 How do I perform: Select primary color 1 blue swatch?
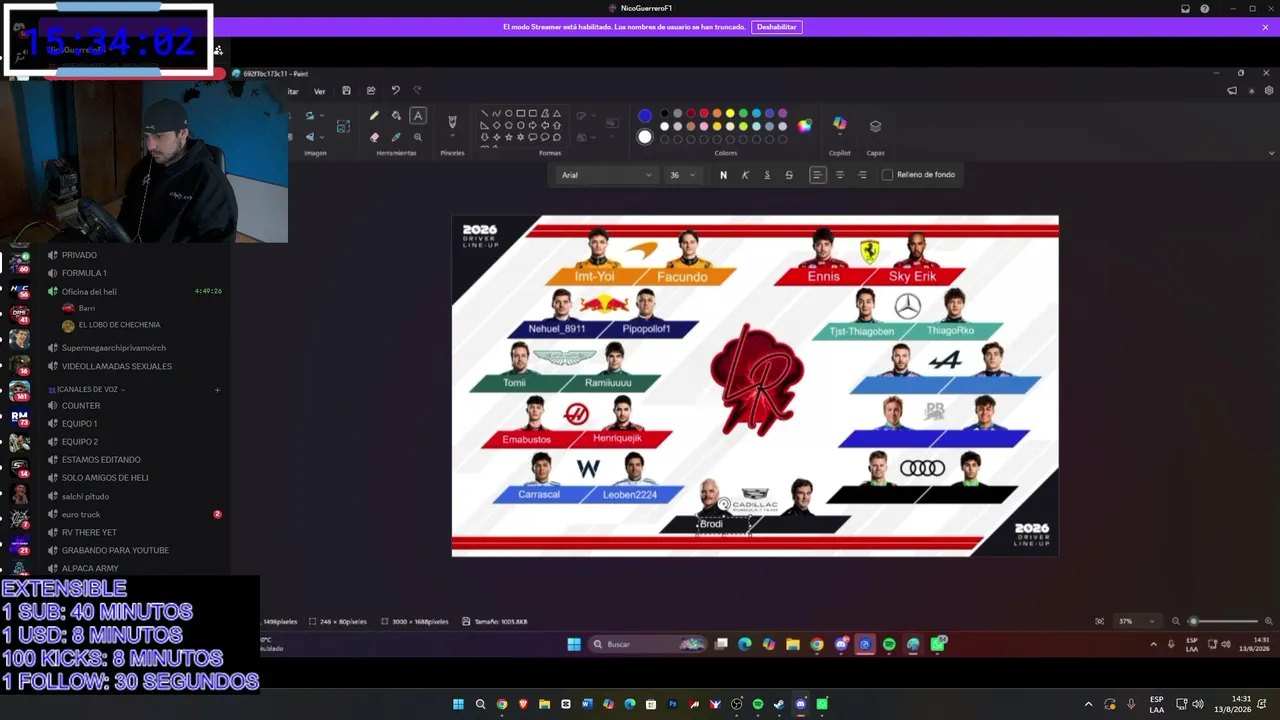(x=645, y=116)
